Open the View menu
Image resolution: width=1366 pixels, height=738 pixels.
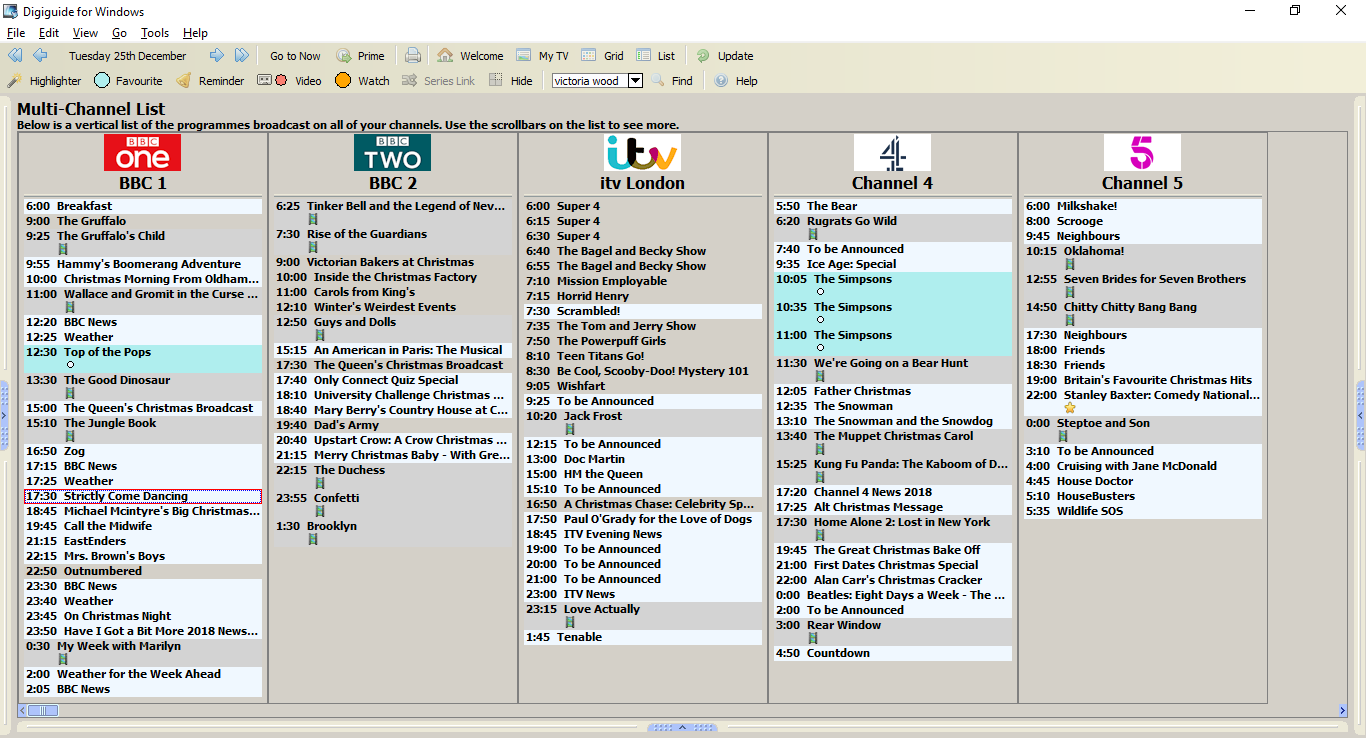(x=86, y=33)
